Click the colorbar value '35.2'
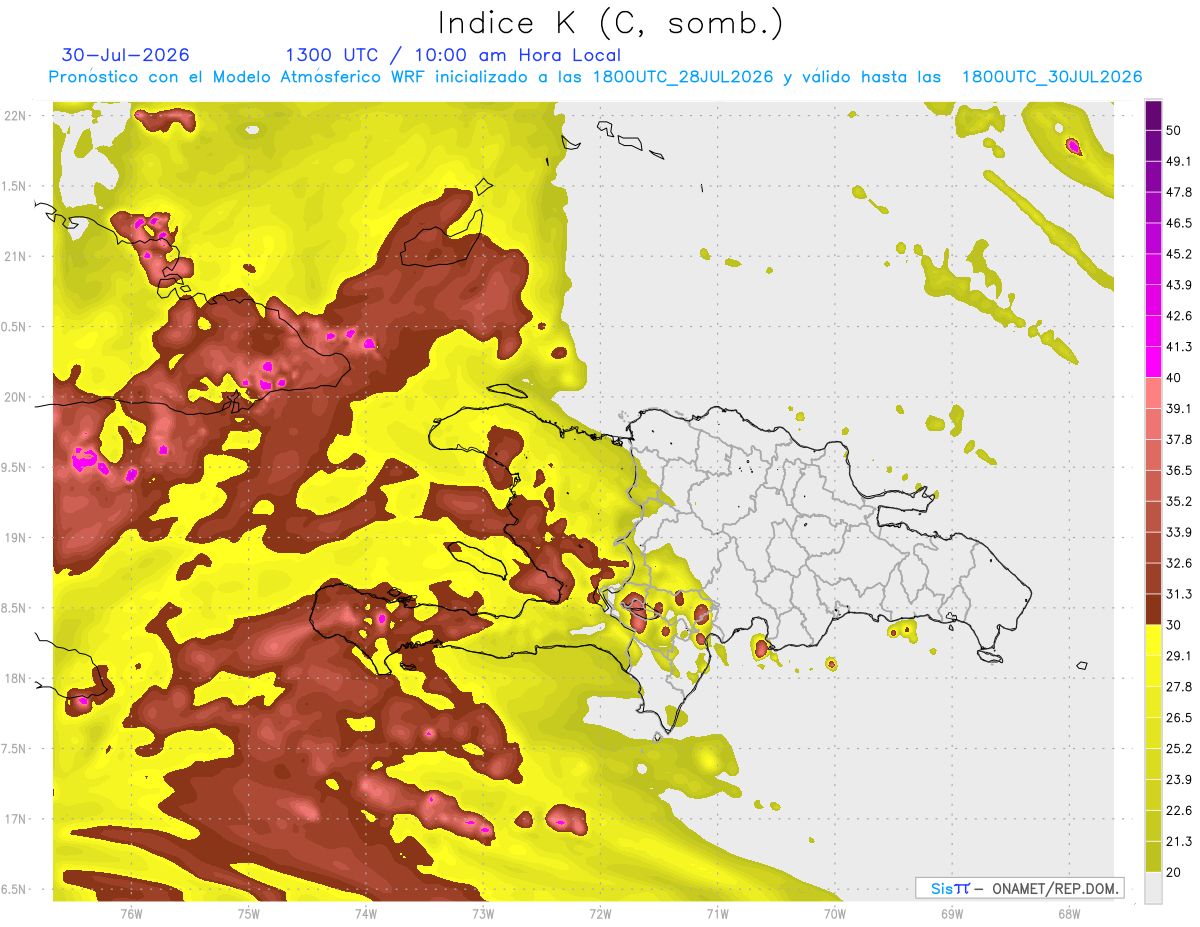The width and height of the screenshot is (1200, 927). pyautogui.click(x=1178, y=501)
